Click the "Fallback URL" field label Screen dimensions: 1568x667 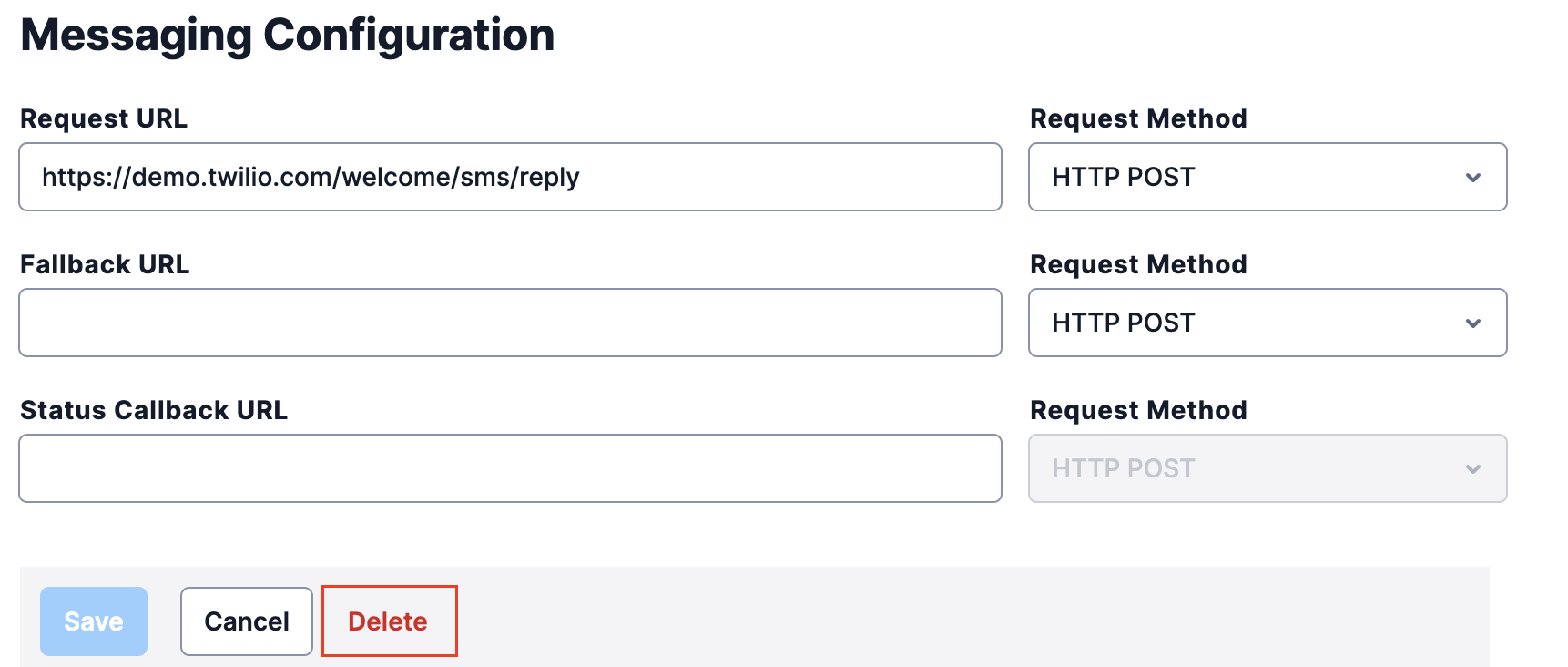pyautogui.click(x=105, y=264)
